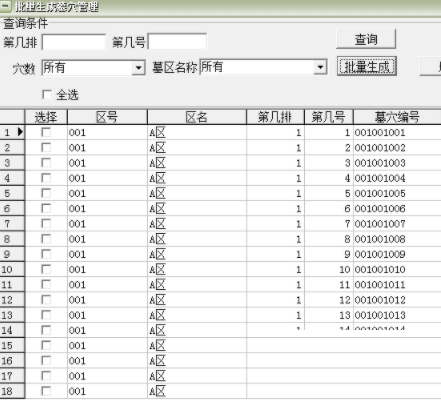Check the select box in row 9
Screen dimensions: 441x400
(46, 254)
